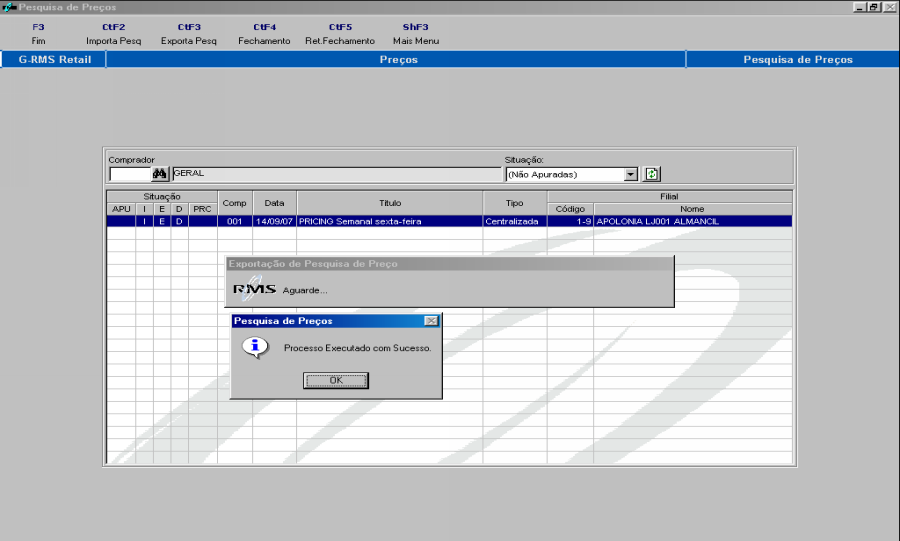This screenshot has height=541, width=900.
Task: Click the Código cell 1-9
Action: pos(570,221)
